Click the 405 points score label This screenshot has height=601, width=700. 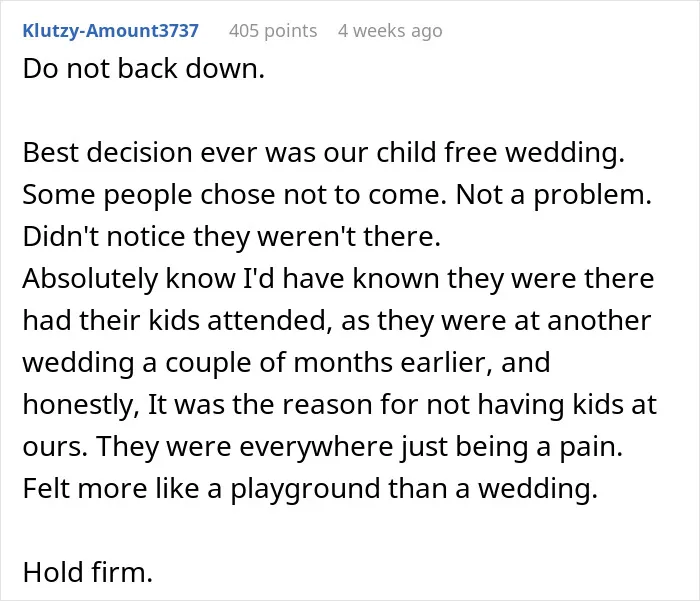pos(273,31)
